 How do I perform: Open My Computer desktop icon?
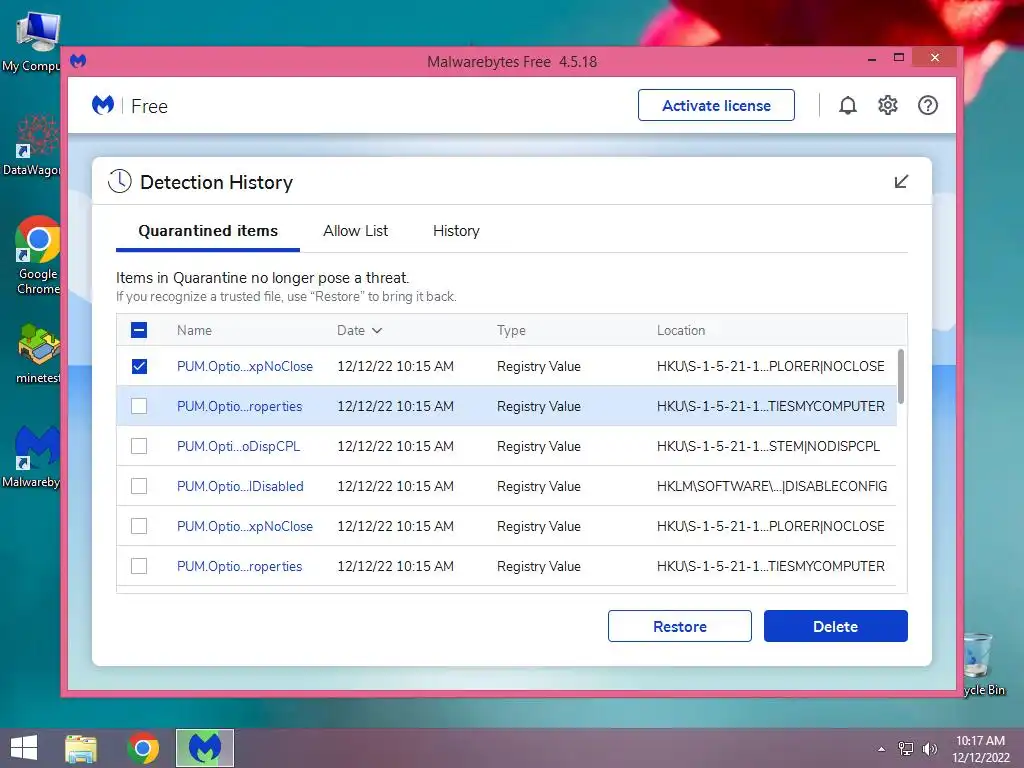pos(34,42)
